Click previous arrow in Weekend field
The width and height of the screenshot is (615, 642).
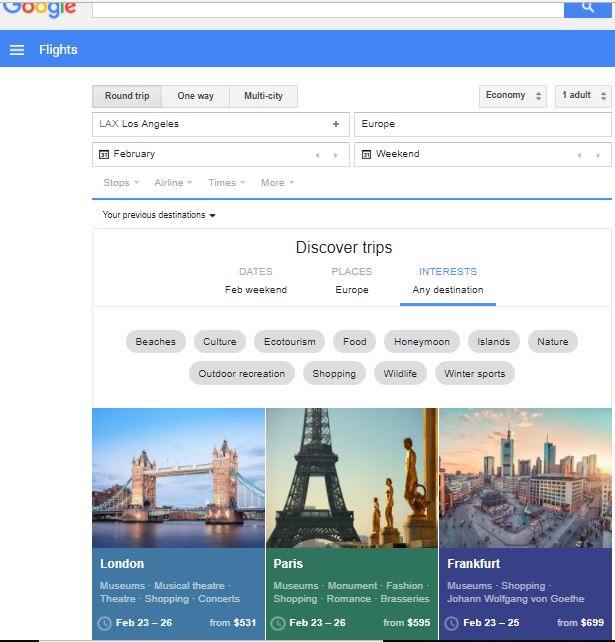click(x=579, y=155)
